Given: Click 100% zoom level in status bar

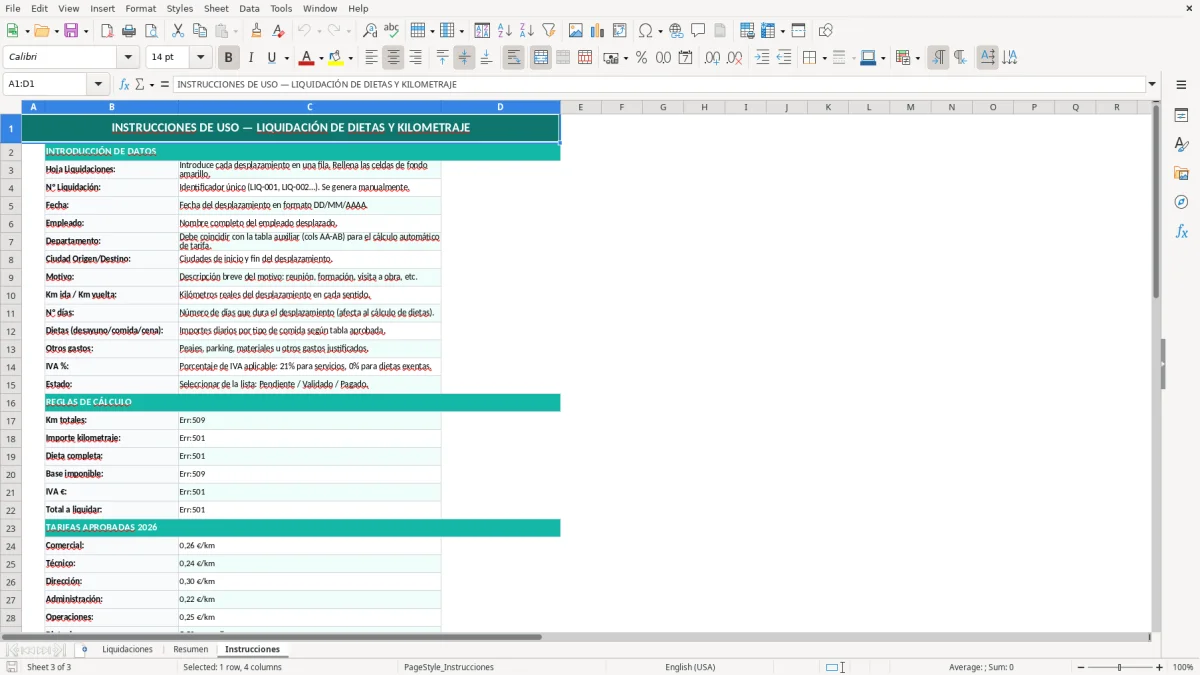Looking at the screenshot, I should tap(1183, 667).
